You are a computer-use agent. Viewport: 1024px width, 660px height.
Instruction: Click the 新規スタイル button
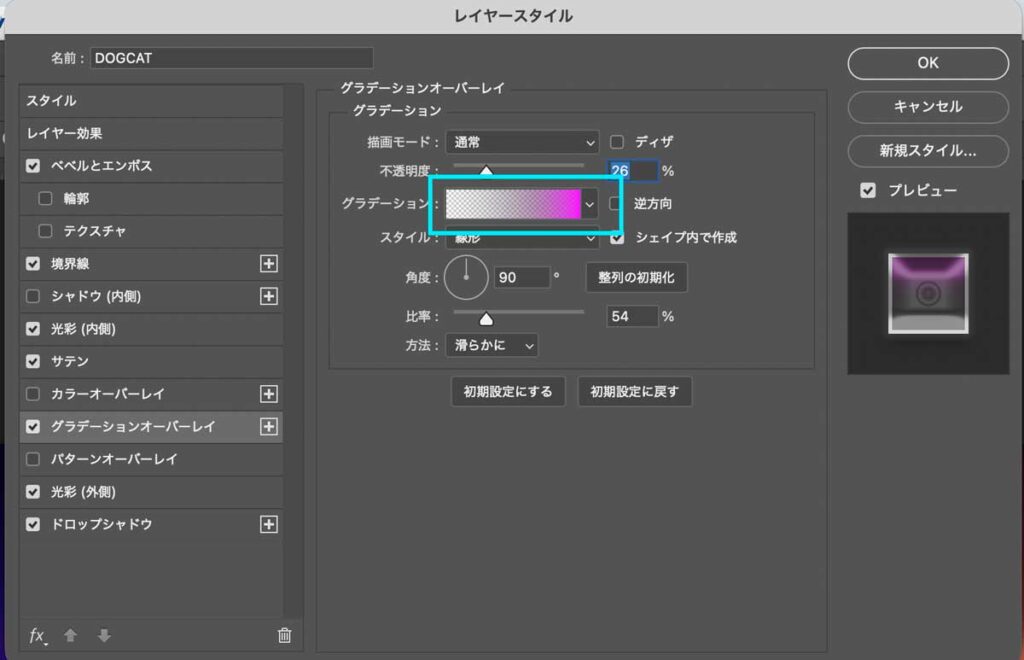tap(927, 151)
